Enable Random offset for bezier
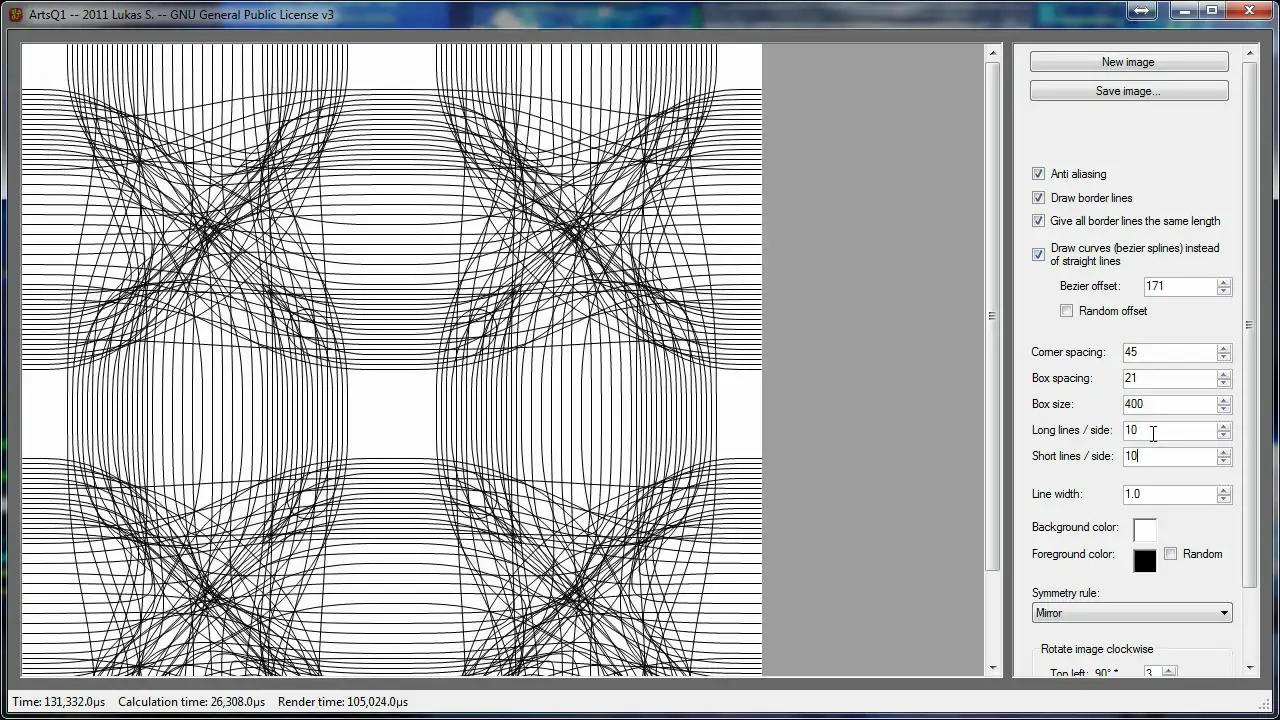Screen dimensions: 1280x720 1067,311
